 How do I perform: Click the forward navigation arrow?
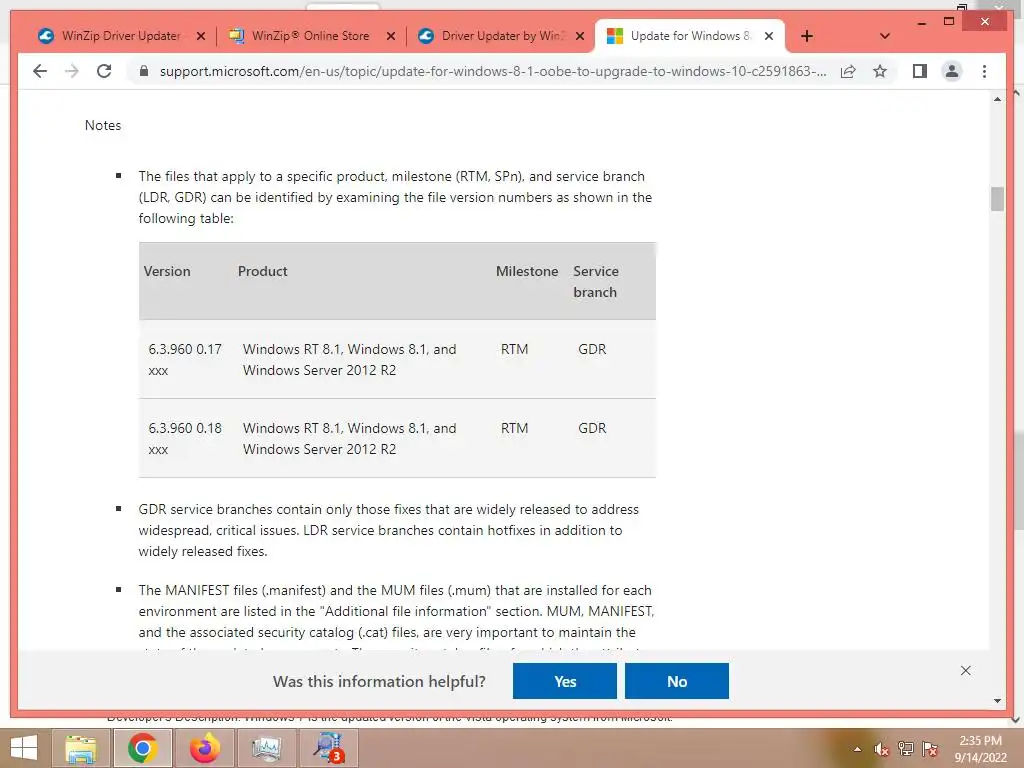click(x=72, y=71)
